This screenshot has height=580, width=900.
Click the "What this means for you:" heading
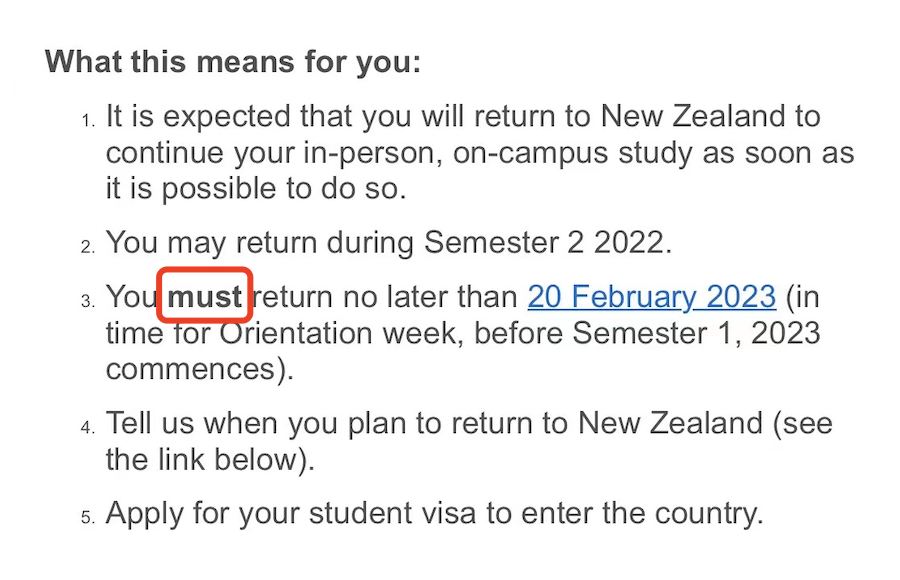[233, 62]
